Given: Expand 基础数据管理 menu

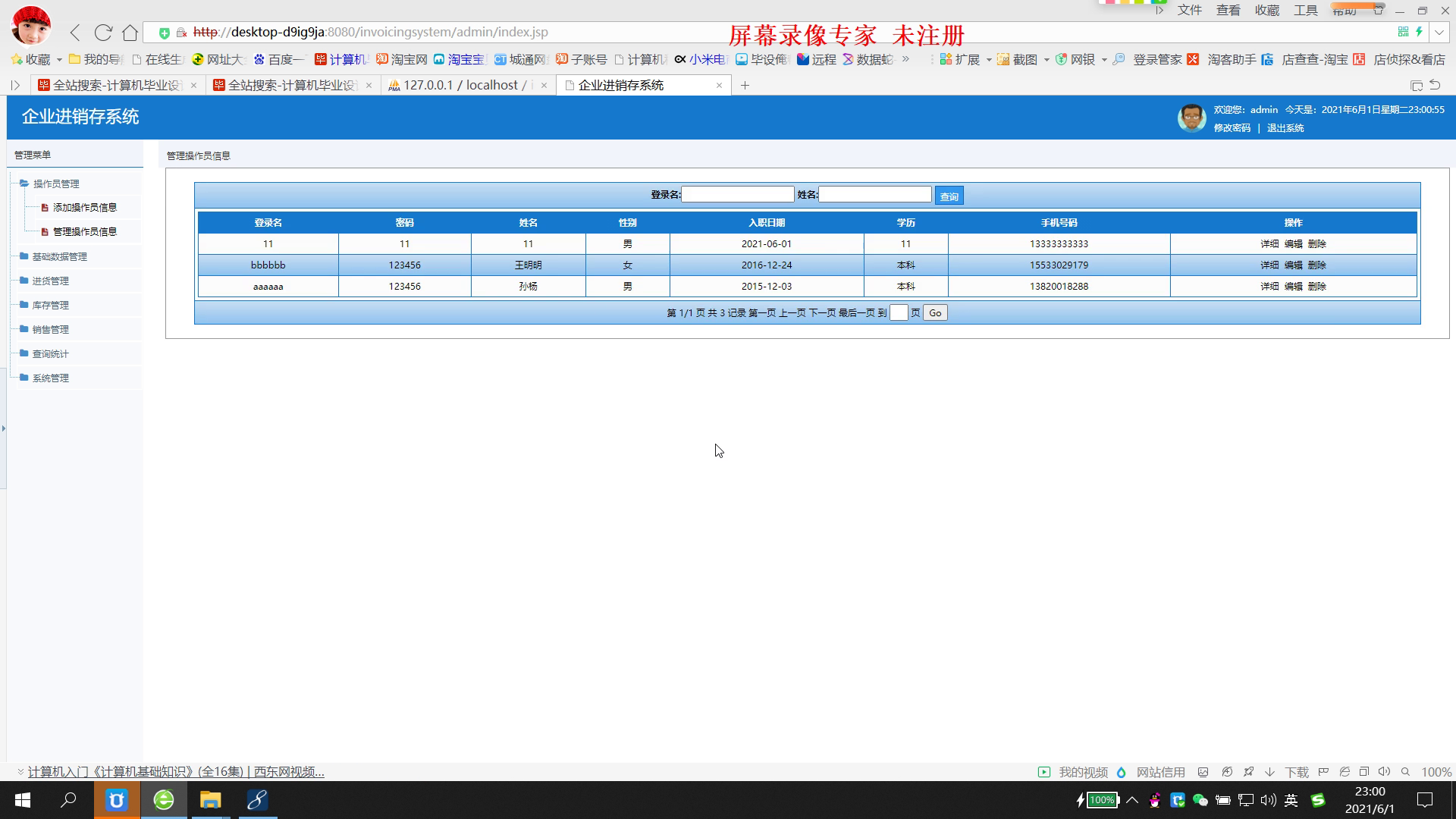Looking at the screenshot, I should [59, 257].
